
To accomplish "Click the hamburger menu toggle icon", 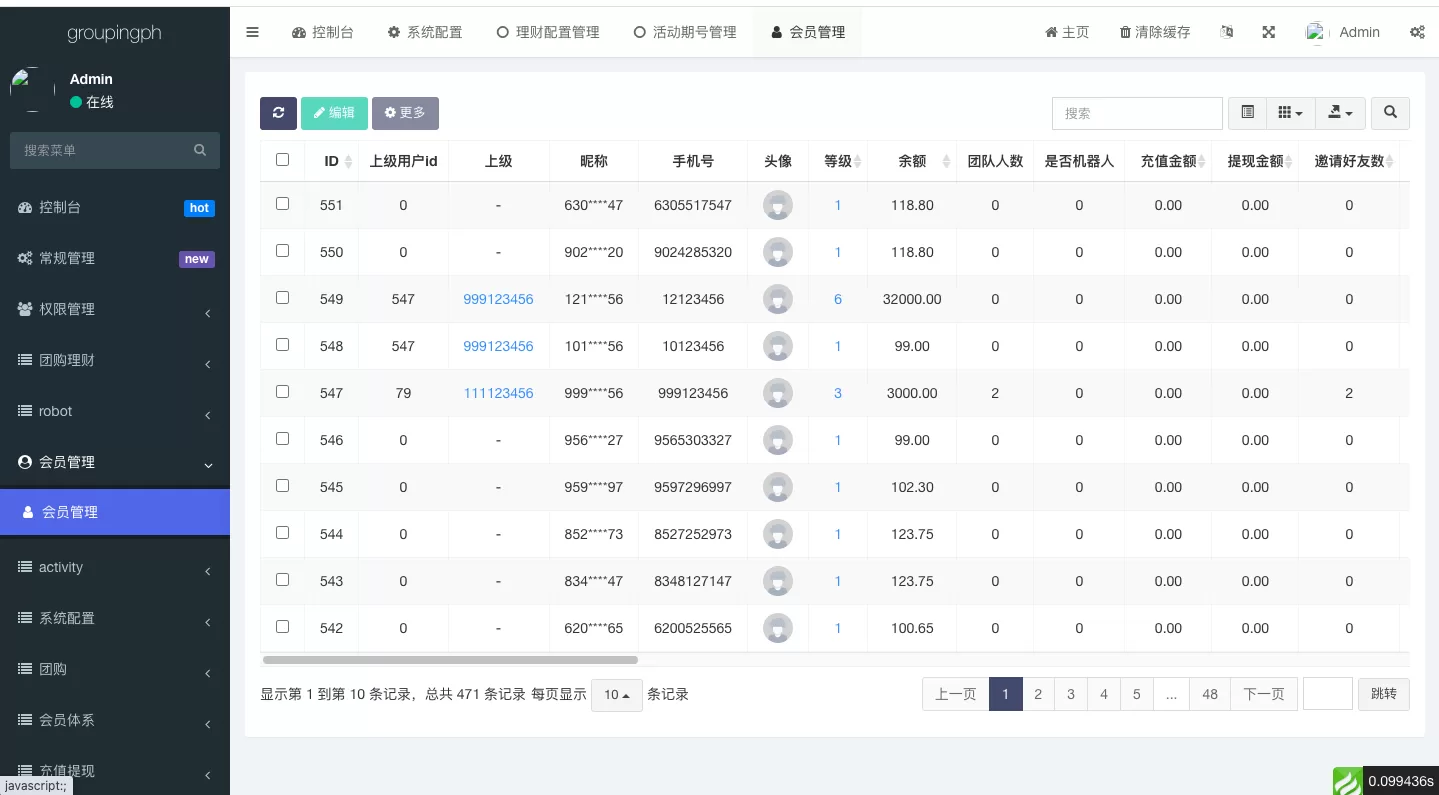I will (x=252, y=32).
